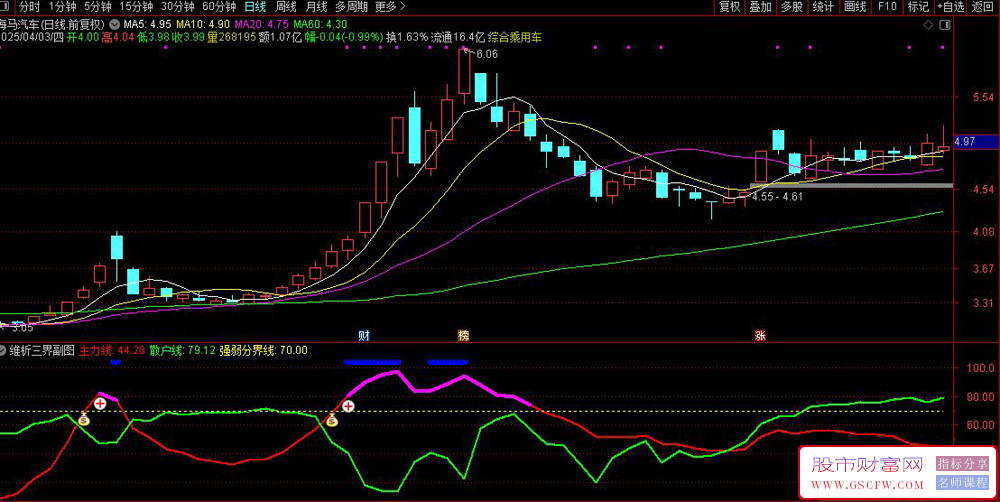Click the 返回 back button
Screen dimensions: 1000x502
(983, 7)
